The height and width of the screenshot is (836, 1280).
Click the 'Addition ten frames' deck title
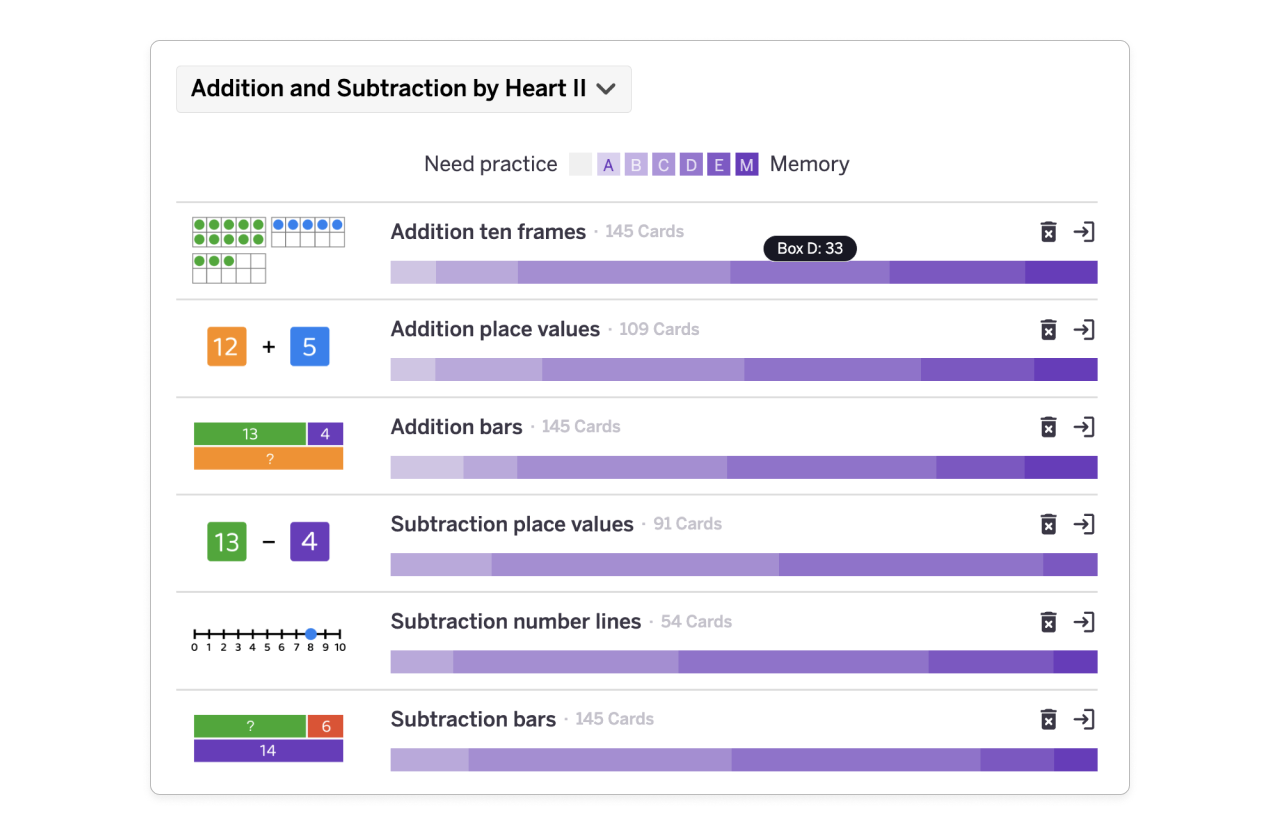(488, 231)
